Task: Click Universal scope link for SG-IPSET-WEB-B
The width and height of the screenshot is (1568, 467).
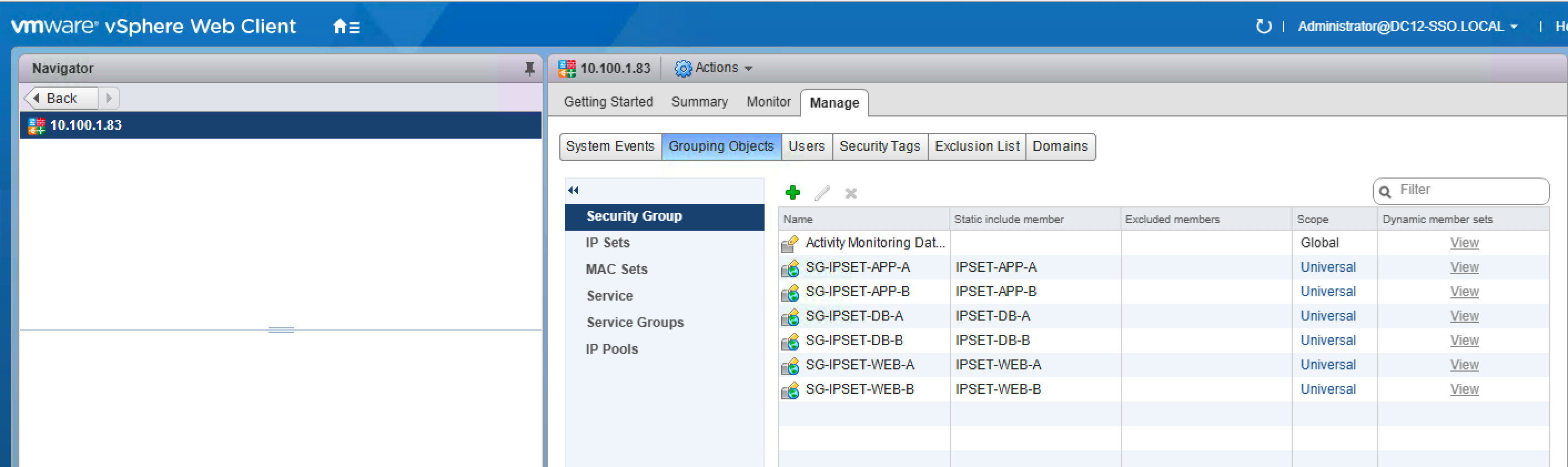Action: point(1328,389)
